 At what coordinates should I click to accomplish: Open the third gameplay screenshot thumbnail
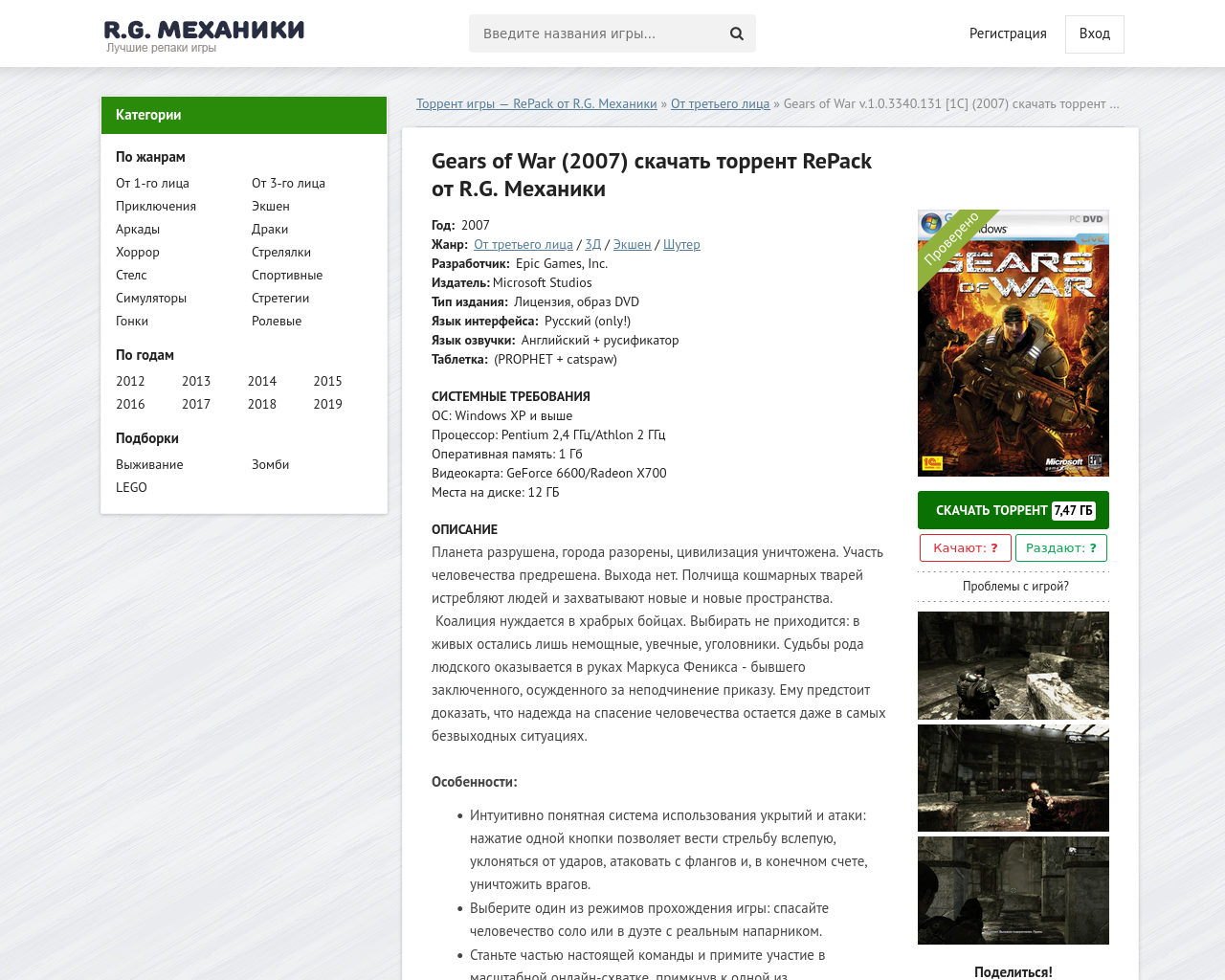(1013, 890)
